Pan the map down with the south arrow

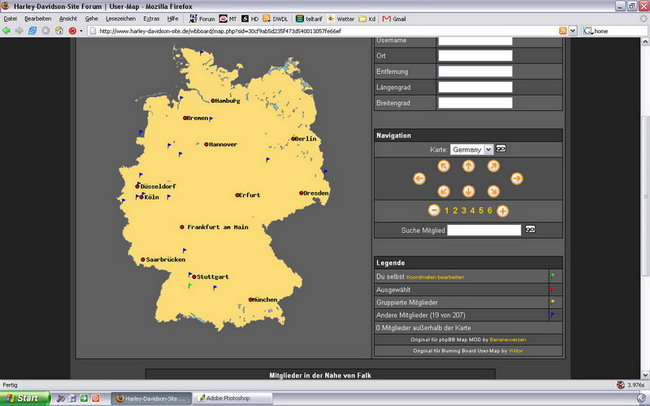(x=467, y=191)
